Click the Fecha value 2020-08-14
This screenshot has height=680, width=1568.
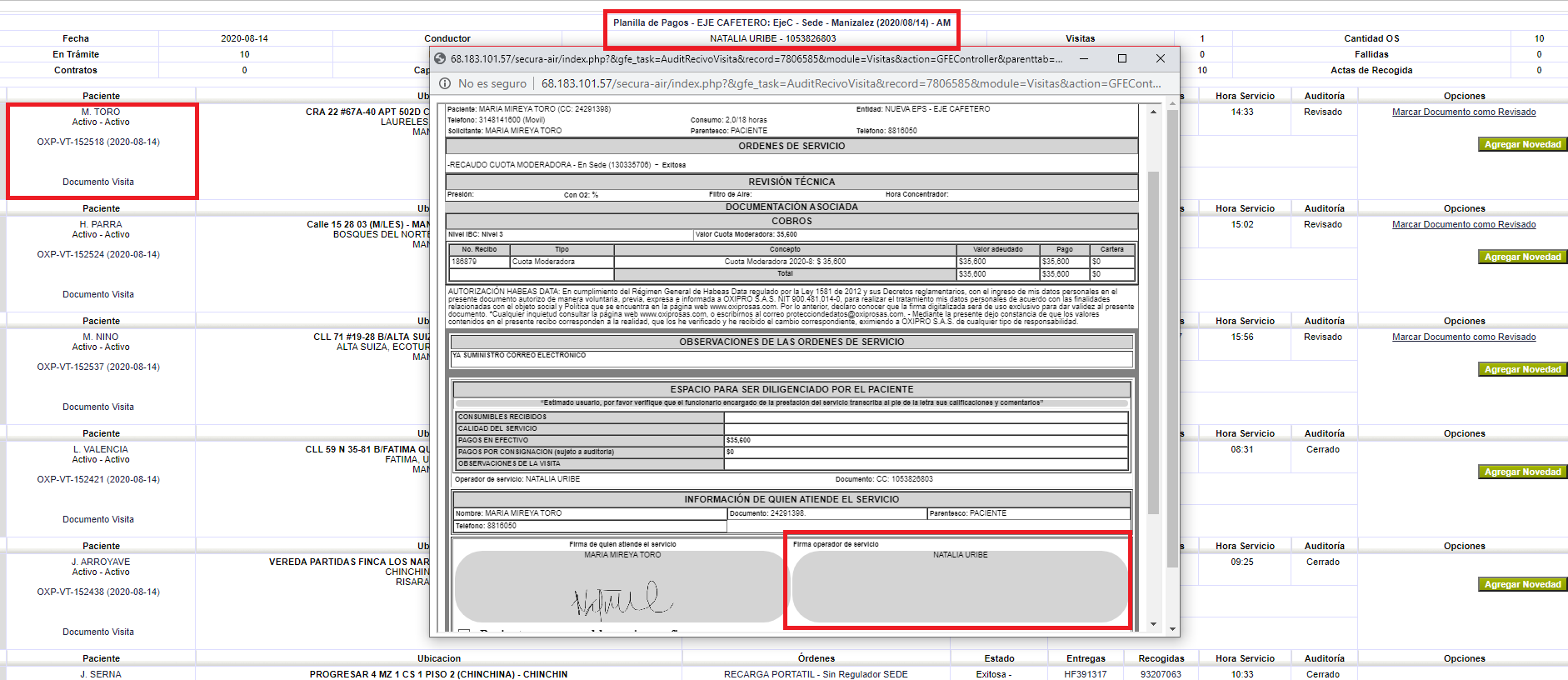click(244, 38)
